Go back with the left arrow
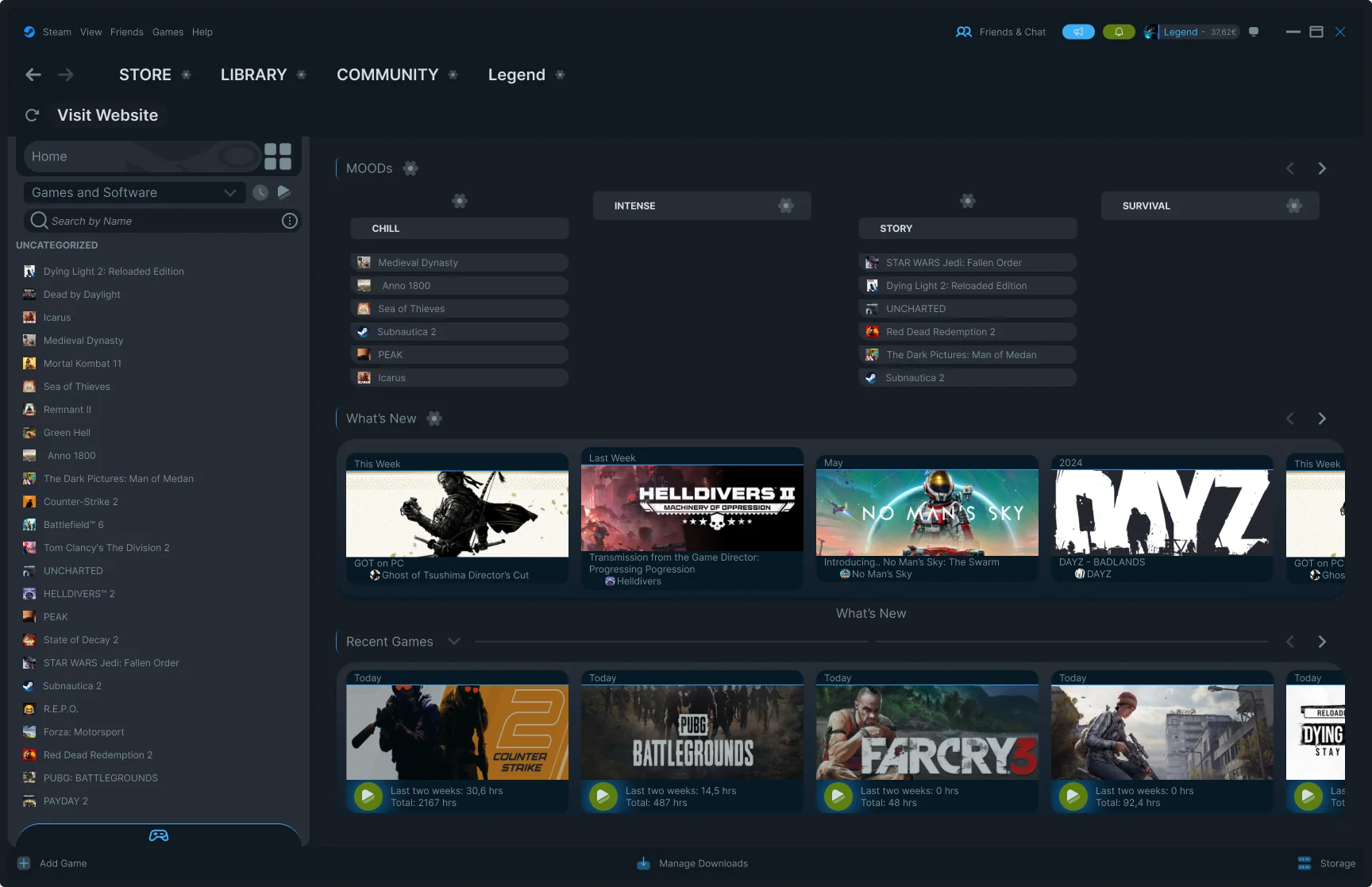1372x887 pixels. click(x=33, y=75)
